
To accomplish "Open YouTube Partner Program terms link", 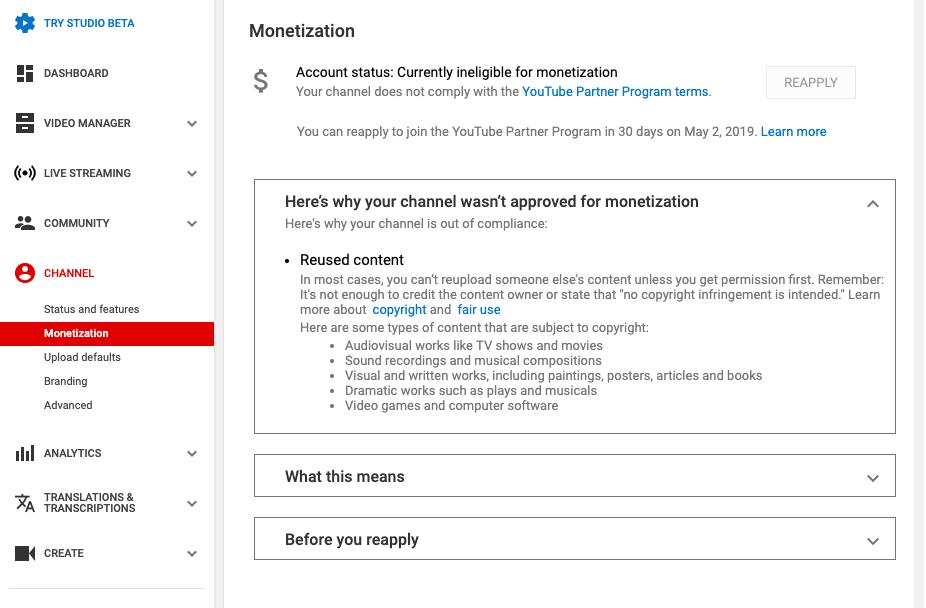I will (x=615, y=91).
